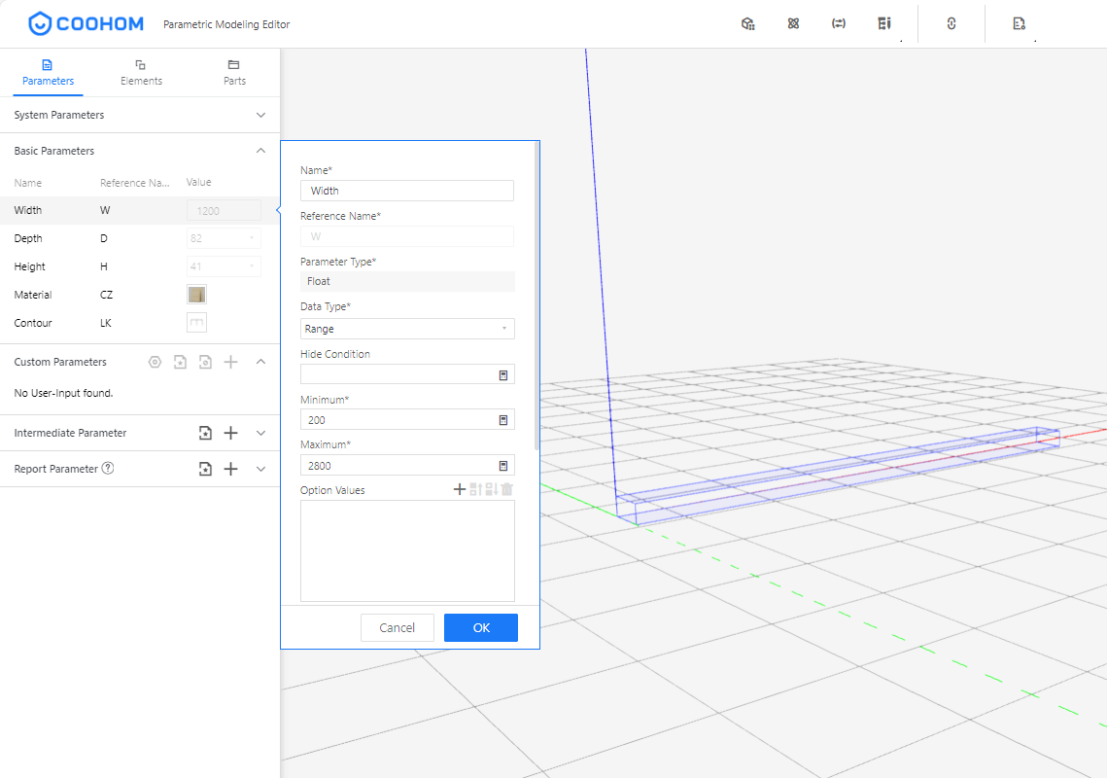The width and height of the screenshot is (1108, 778).
Task: Click OK to confirm parameter settings
Action: [481, 628]
